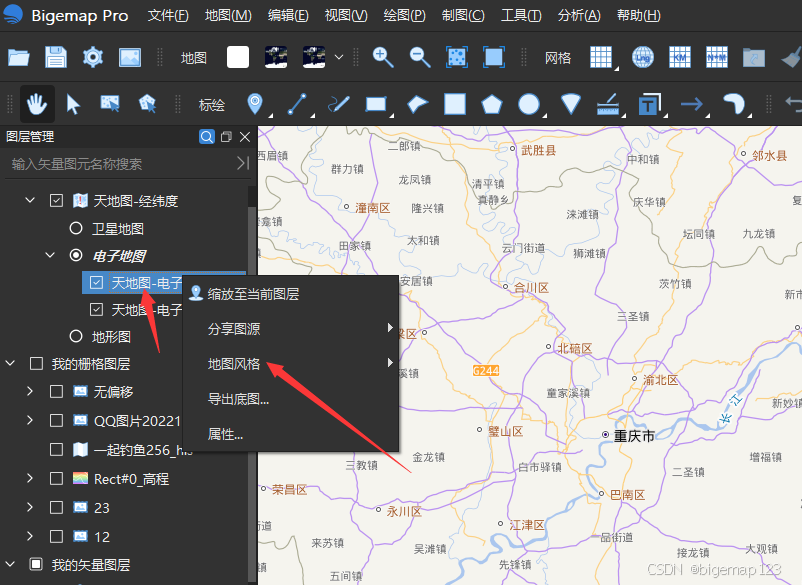Select the rectangle selection tool

[x=110, y=104]
